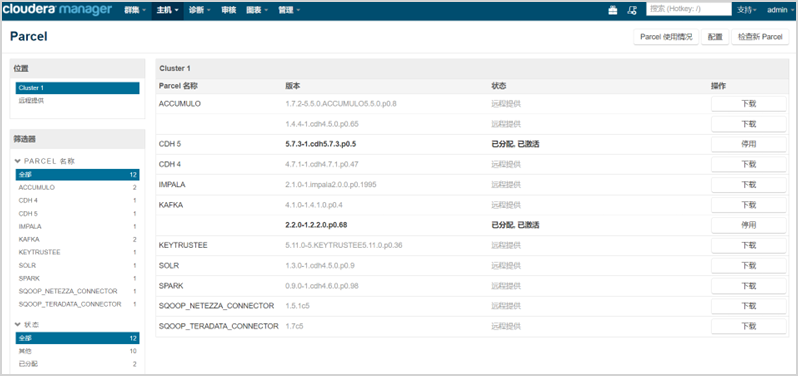The height and width of the screenshot is (376, 798).
Task: Click the 版本 column header
Action: click(x=293, y=86)
